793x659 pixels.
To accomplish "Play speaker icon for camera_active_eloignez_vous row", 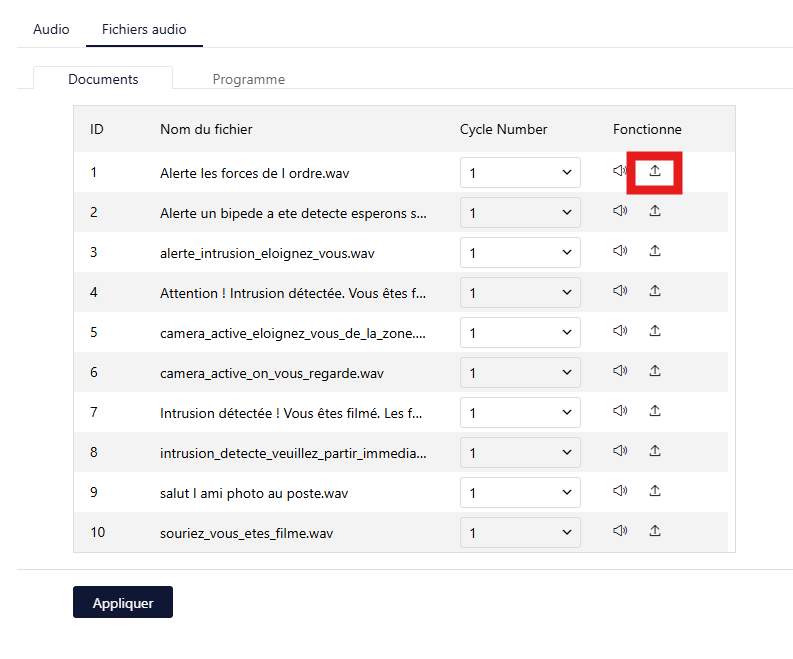I will 620,331.
